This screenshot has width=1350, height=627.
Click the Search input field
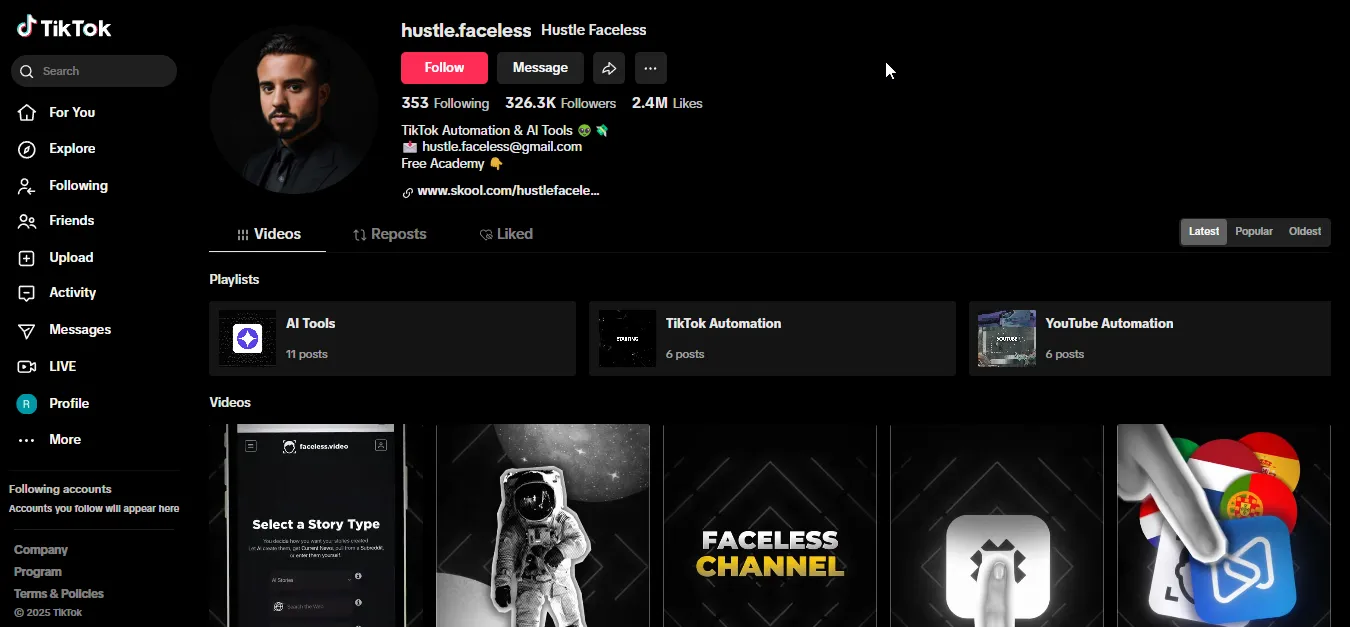pos(94,71)
